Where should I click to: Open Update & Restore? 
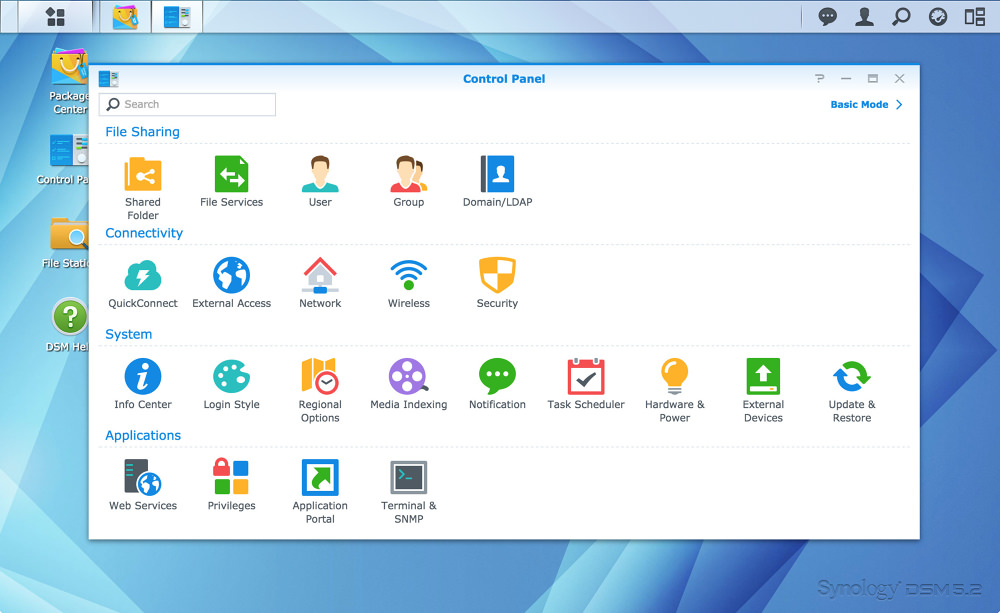[851, 377]
